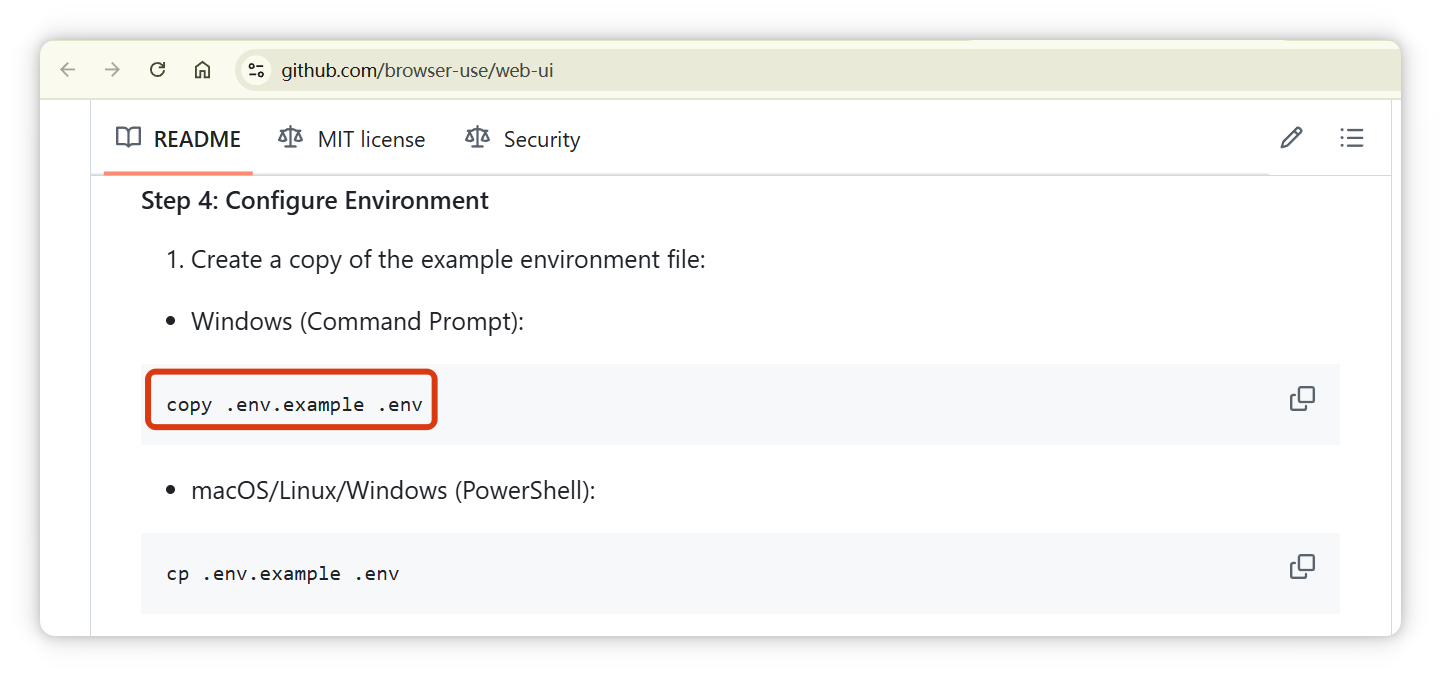Open the README outline list icon

[1351, 138]
